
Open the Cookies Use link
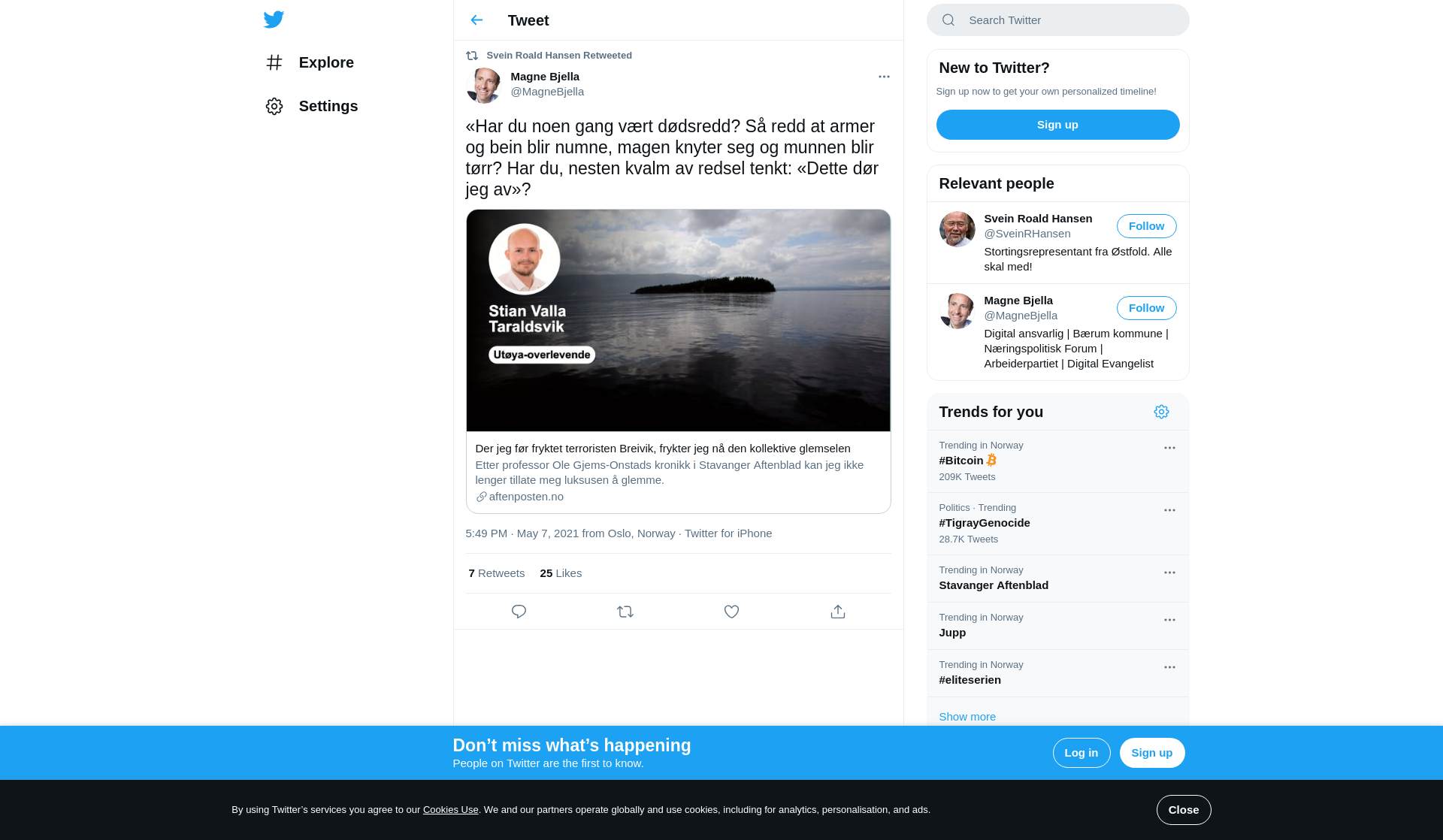[x=450, y=810]
